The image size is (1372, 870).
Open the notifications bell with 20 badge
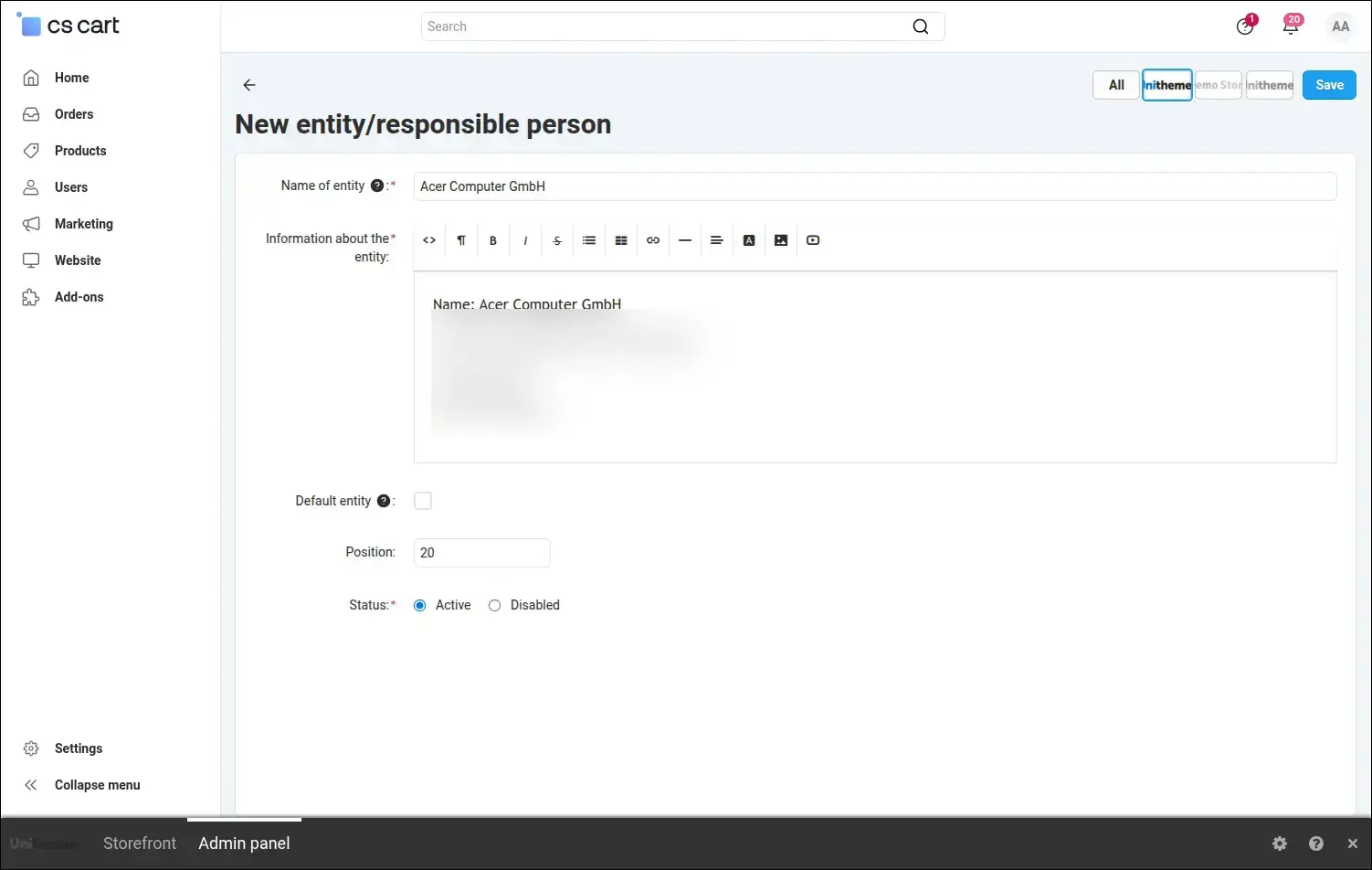coord(1291,26)
